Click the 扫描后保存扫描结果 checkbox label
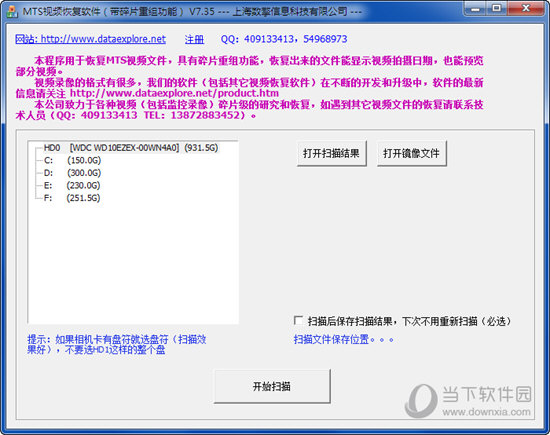 click(x=409, y=321)
